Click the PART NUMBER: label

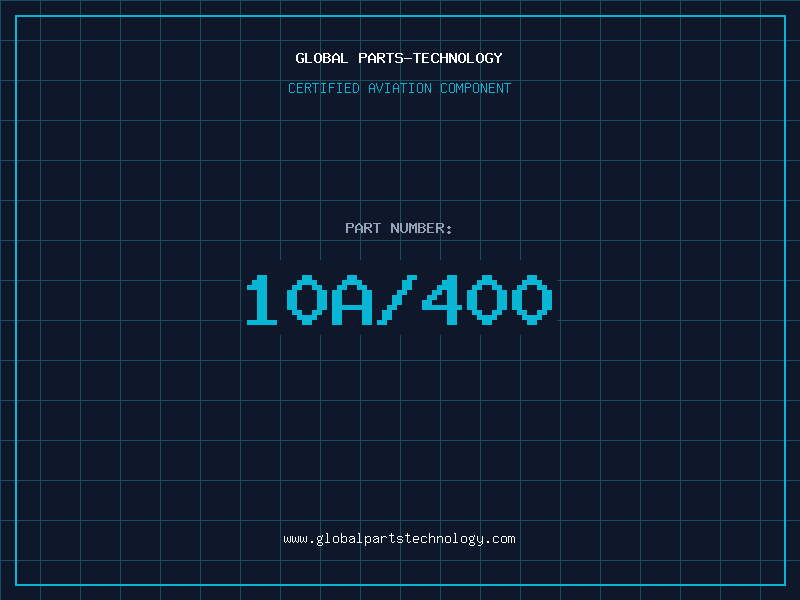point(399,228)
